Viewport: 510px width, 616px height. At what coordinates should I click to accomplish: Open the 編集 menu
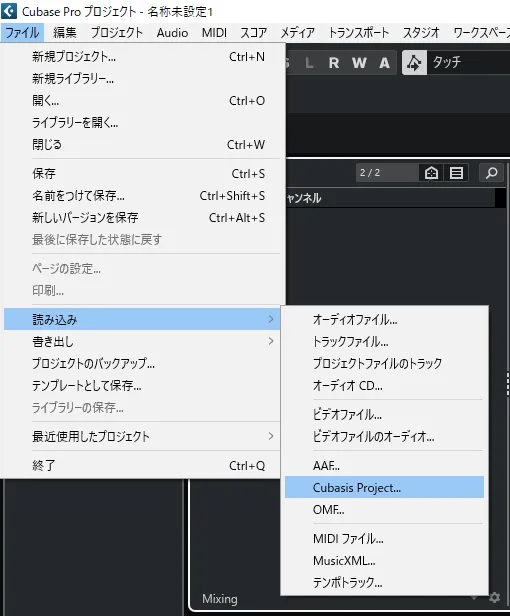(x=65, y=33)
